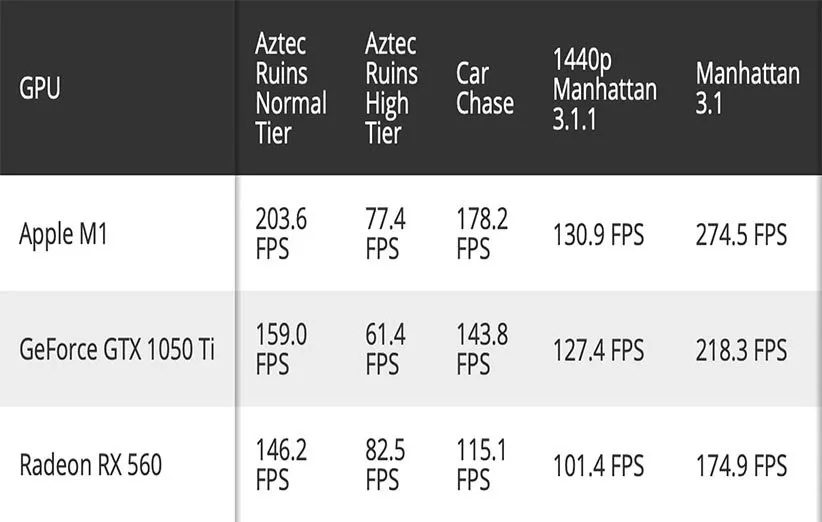Click the Aztec Ruins Normal Tier header
The height and width of the screenshot is (522, 822).
click(x=290, y=88)
